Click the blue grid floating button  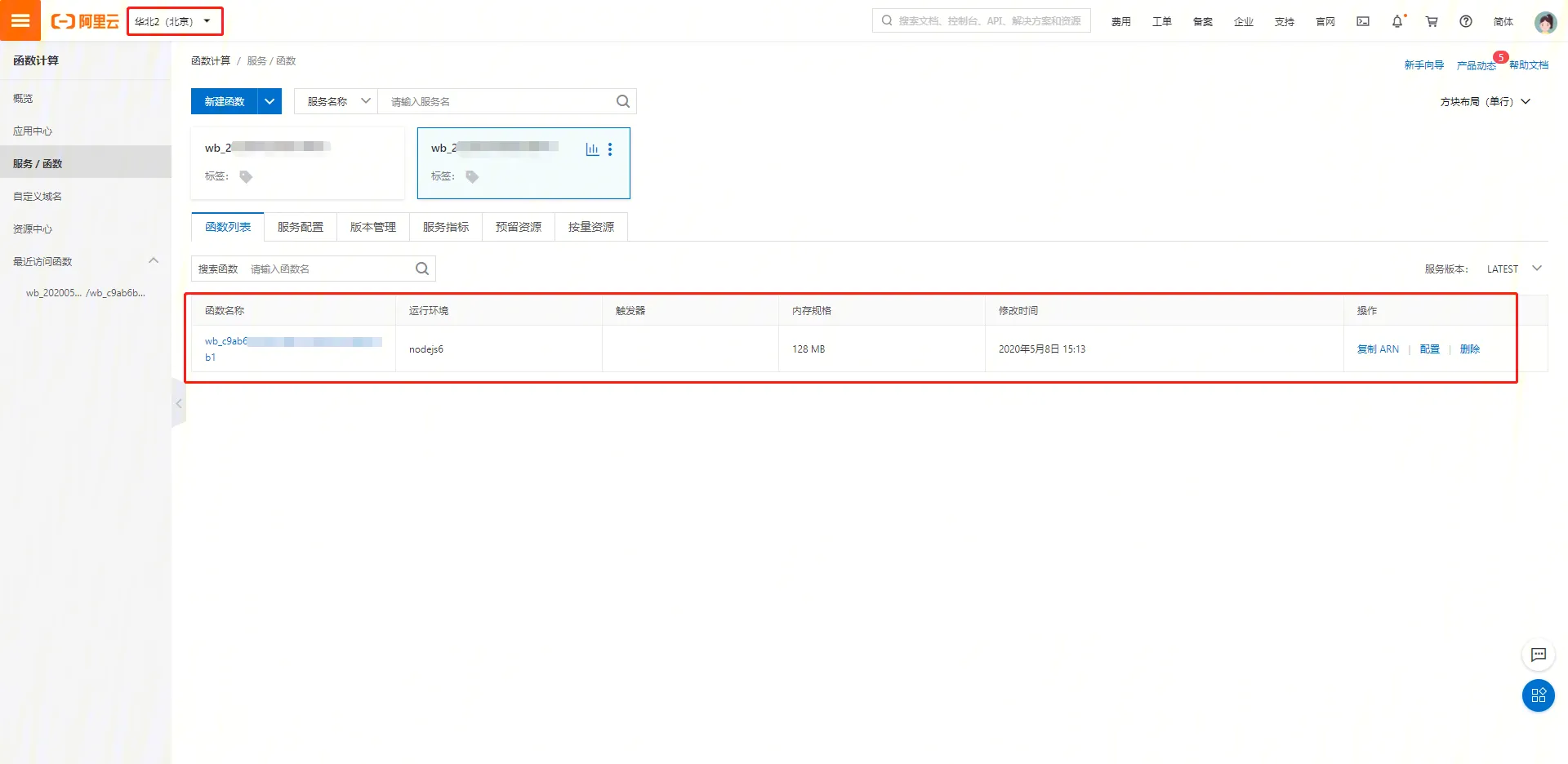[1538, 695]
